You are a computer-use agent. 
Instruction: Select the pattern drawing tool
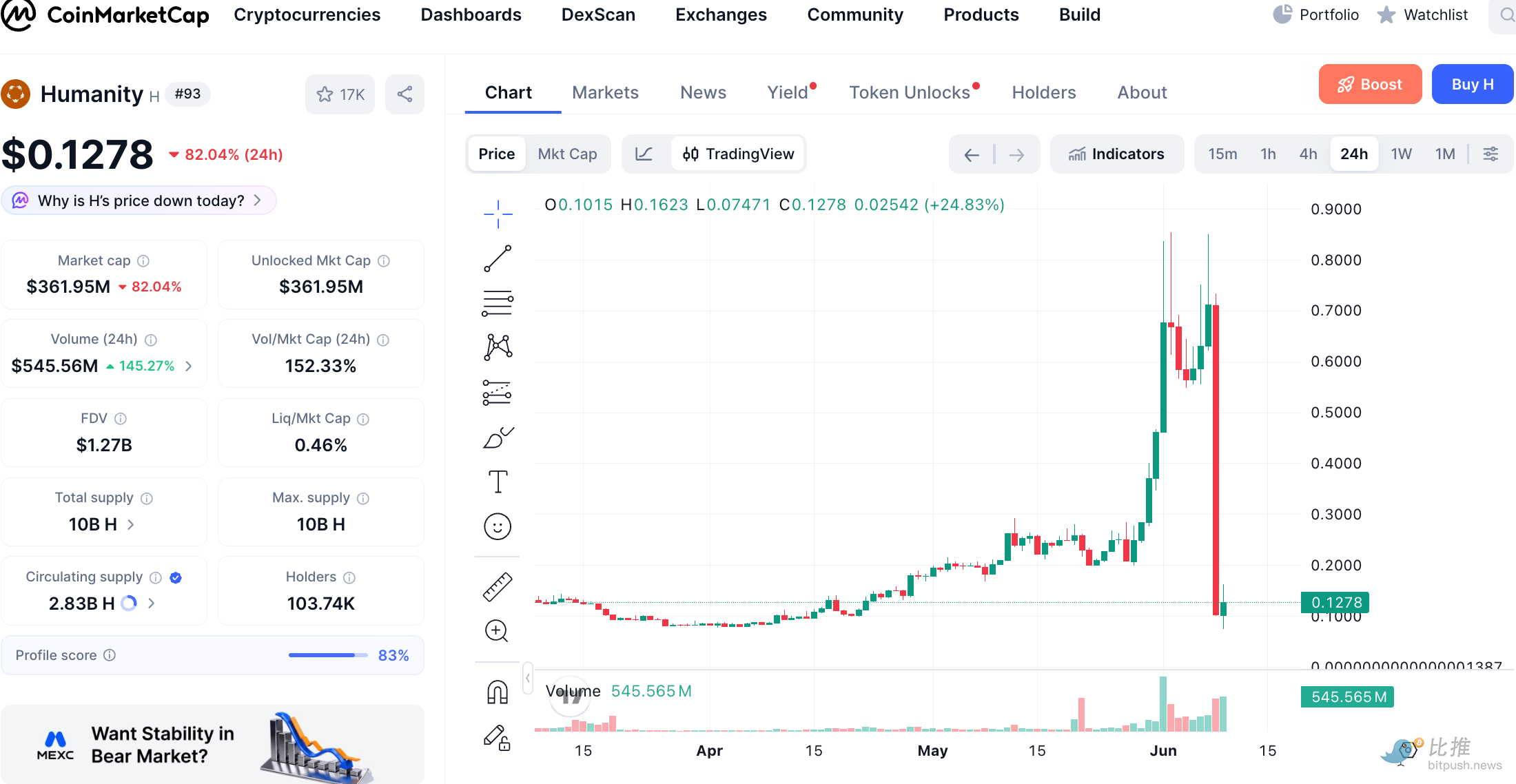pyautogui.click(x=498, y=347)
